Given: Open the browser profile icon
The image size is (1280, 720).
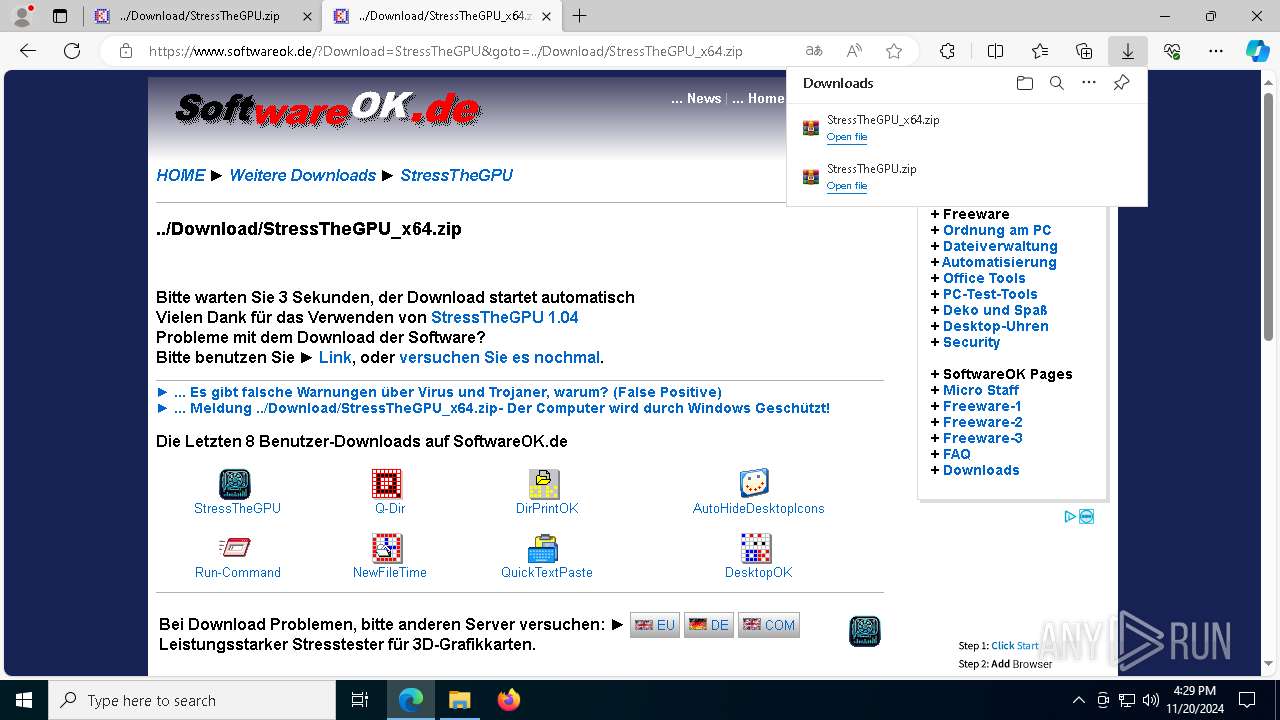Looking at the screenshot, I should coord(22,16).
